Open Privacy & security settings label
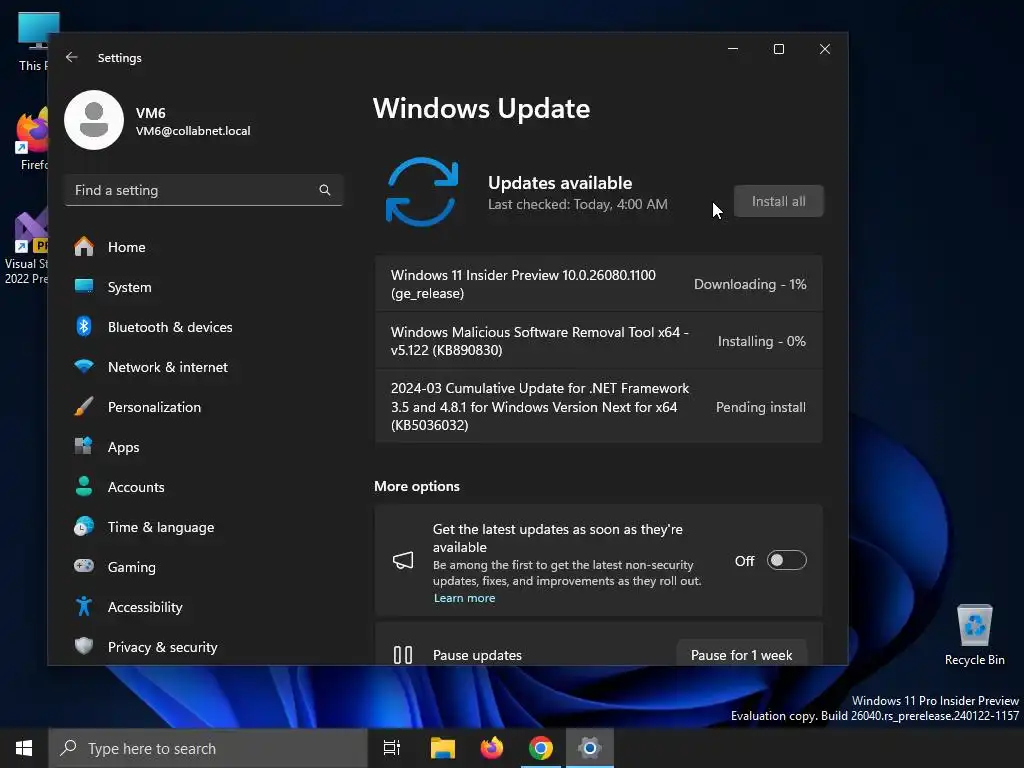The image size is (1024, 768). pyautogui.click(x=163, y=647)
